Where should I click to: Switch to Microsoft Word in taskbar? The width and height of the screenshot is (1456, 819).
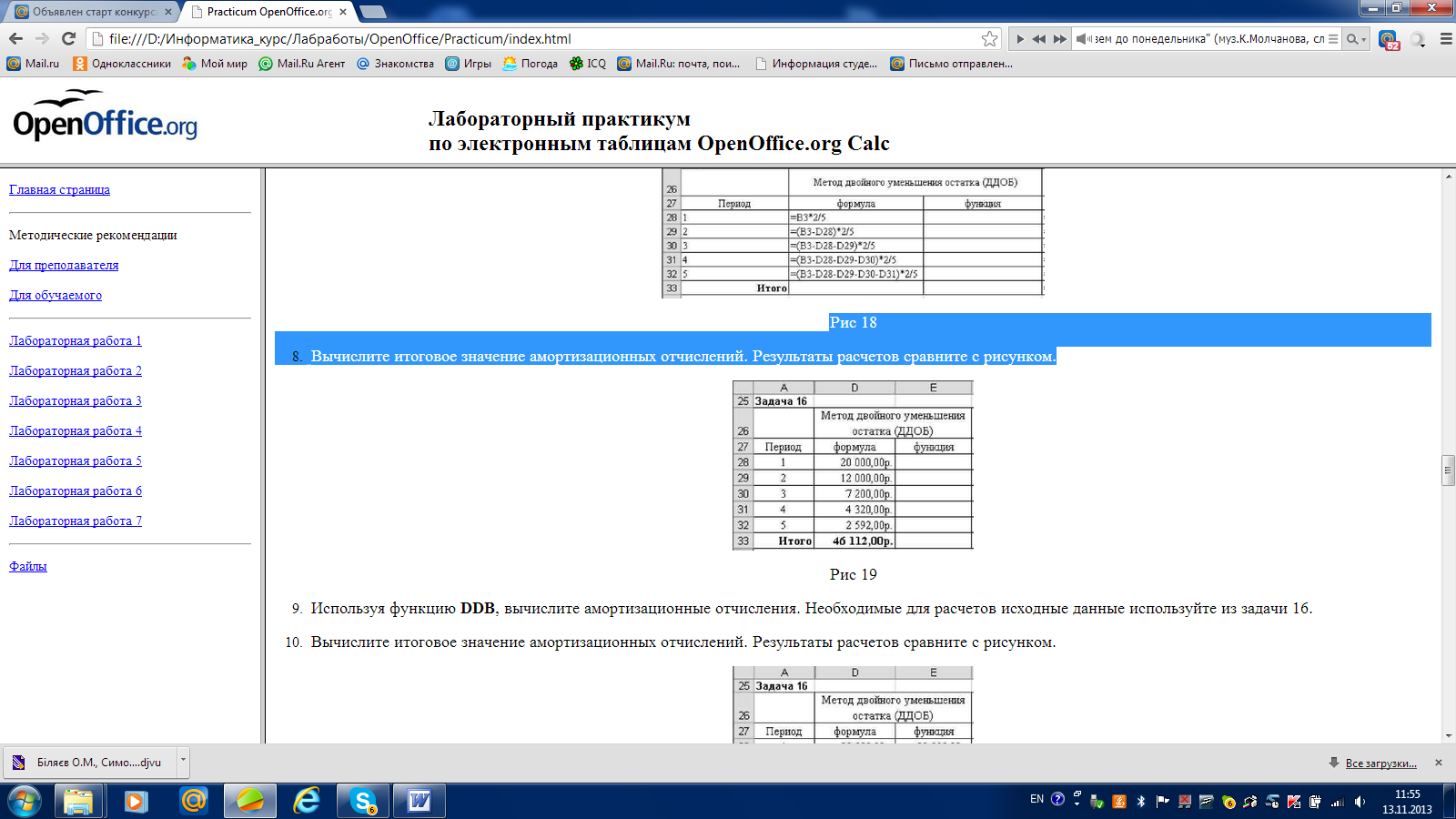click(420, 801)
